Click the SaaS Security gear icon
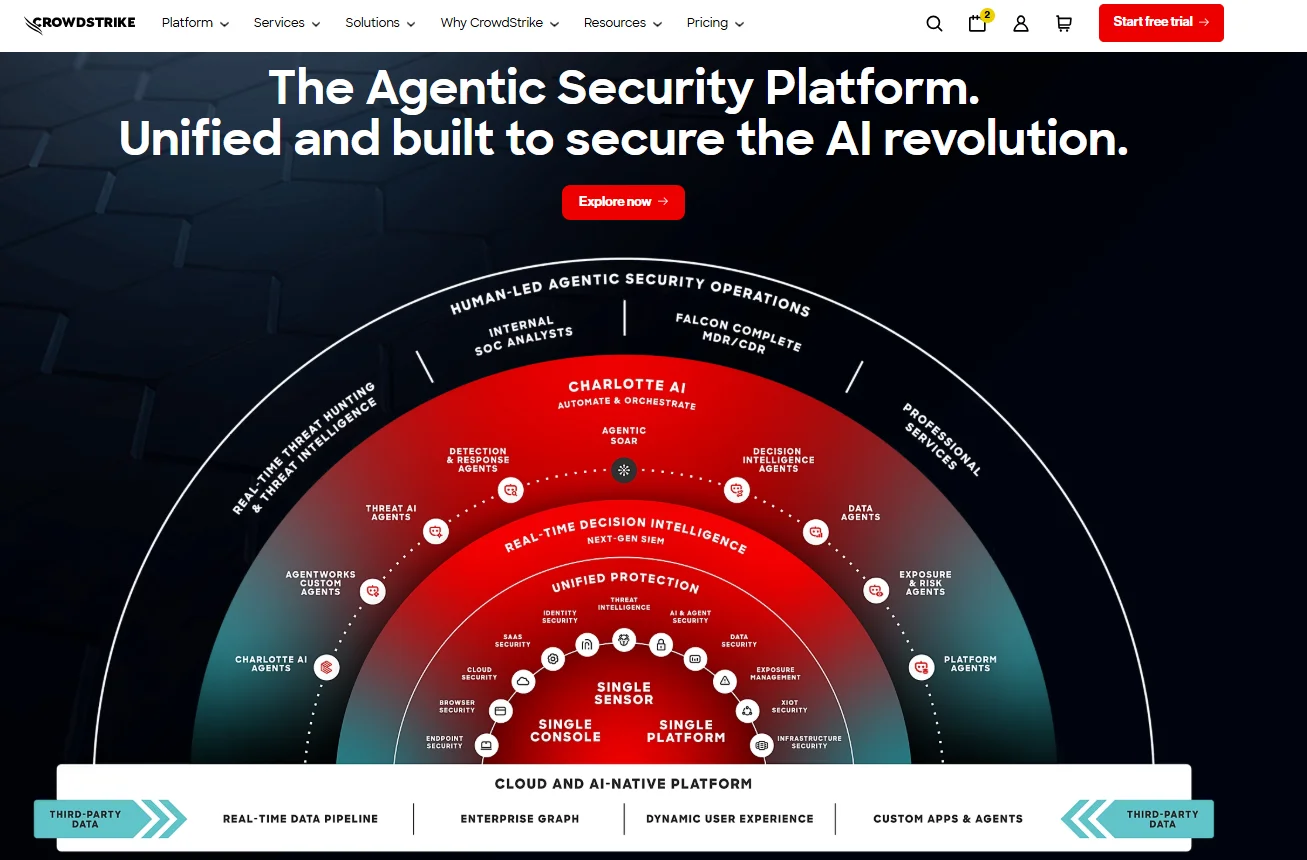The height and width of the screenshot is (860, 1307). pyautogui.click(x=553, y=659)
